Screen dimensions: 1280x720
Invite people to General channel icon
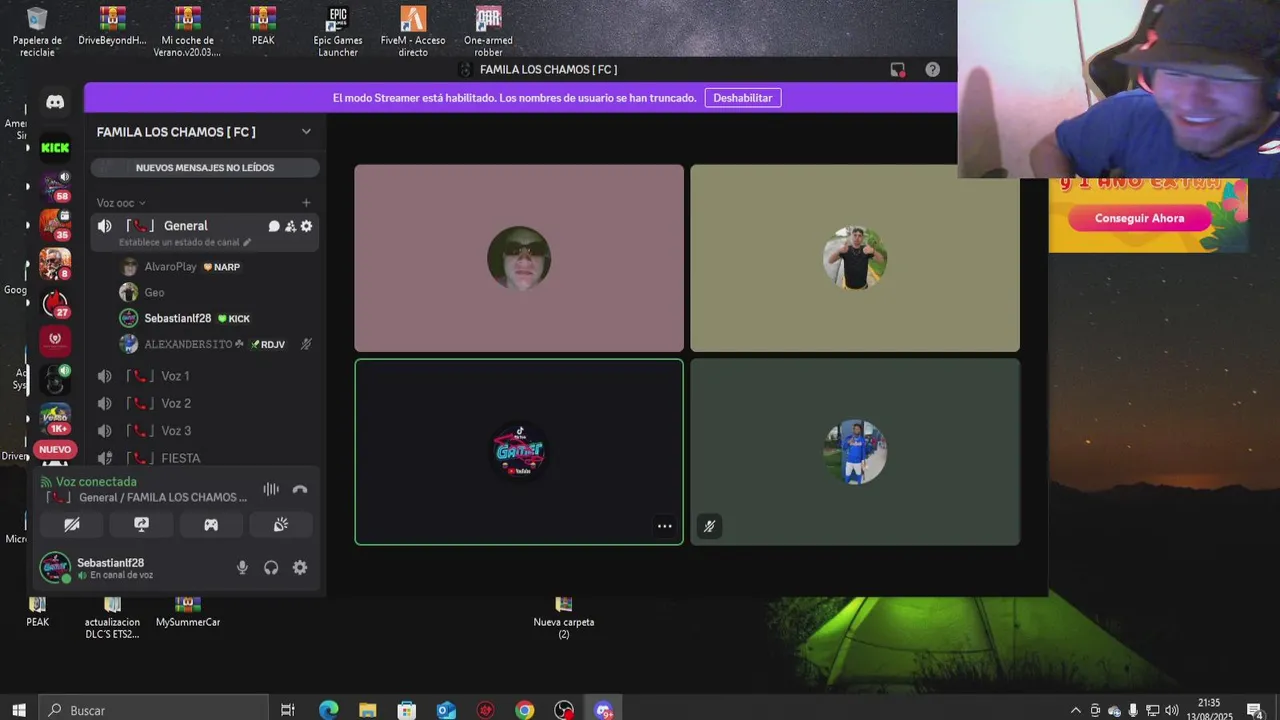coord(290,226)
